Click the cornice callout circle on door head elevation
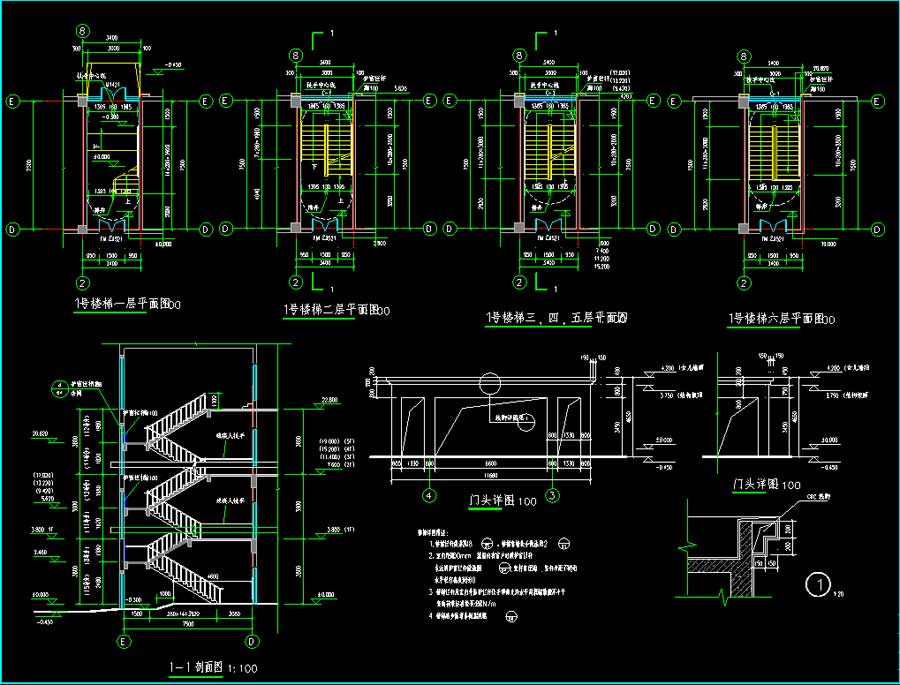This screenshot has height=685, width=900. pyautogui.click(x=490, y=384)
